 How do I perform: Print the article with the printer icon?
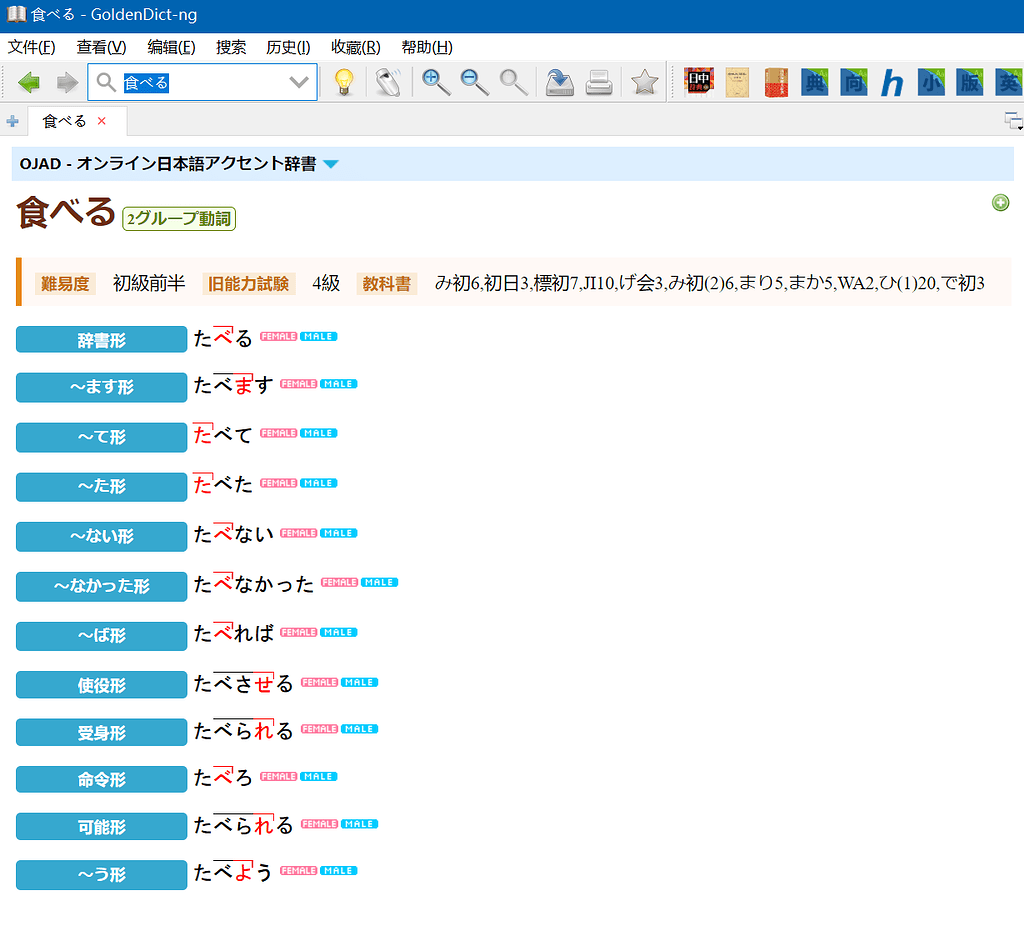coord(599,82)
